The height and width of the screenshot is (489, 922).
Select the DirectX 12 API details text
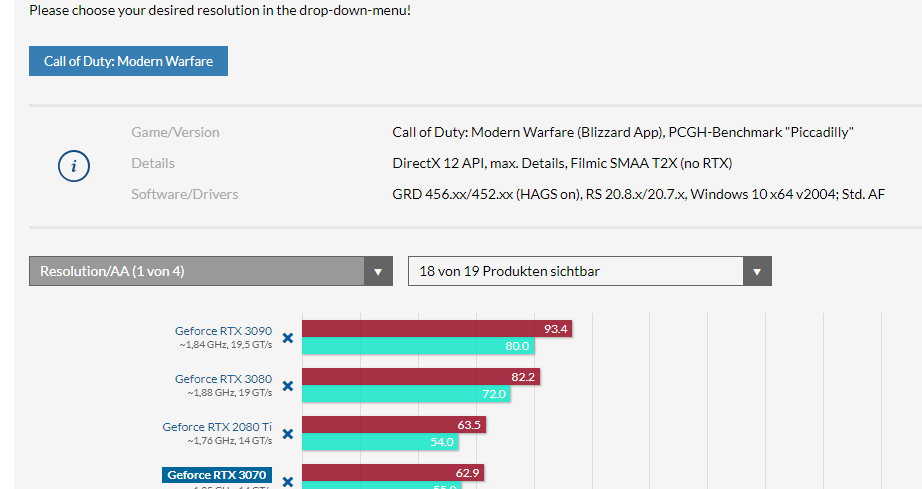[x=562, y=163]
